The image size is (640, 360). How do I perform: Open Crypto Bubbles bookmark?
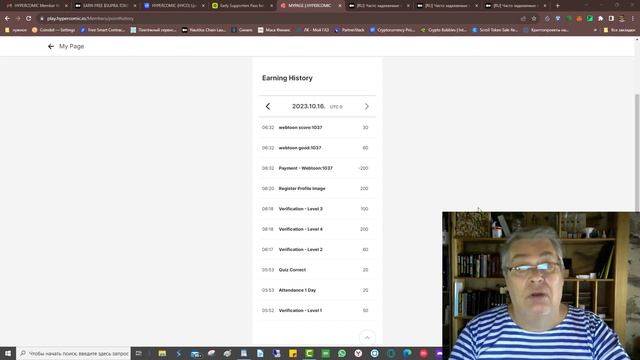point(444,30)
